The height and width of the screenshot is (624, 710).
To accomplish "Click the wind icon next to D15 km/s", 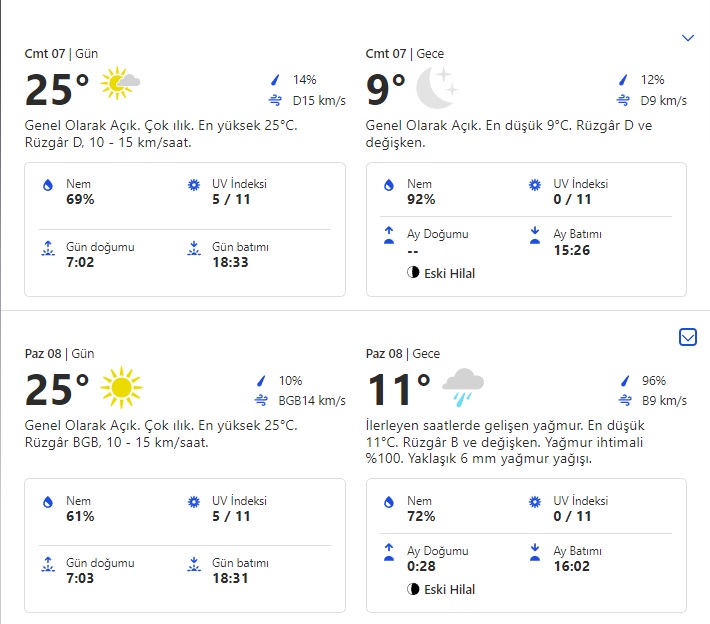I will click(x=275, y=100).
